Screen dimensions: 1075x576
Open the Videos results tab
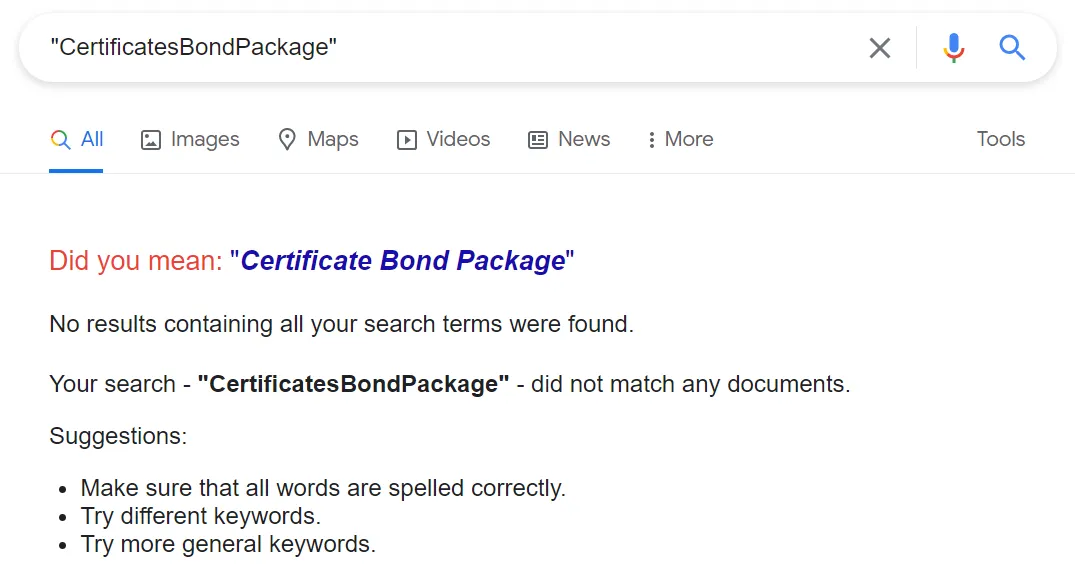(458, 140)
